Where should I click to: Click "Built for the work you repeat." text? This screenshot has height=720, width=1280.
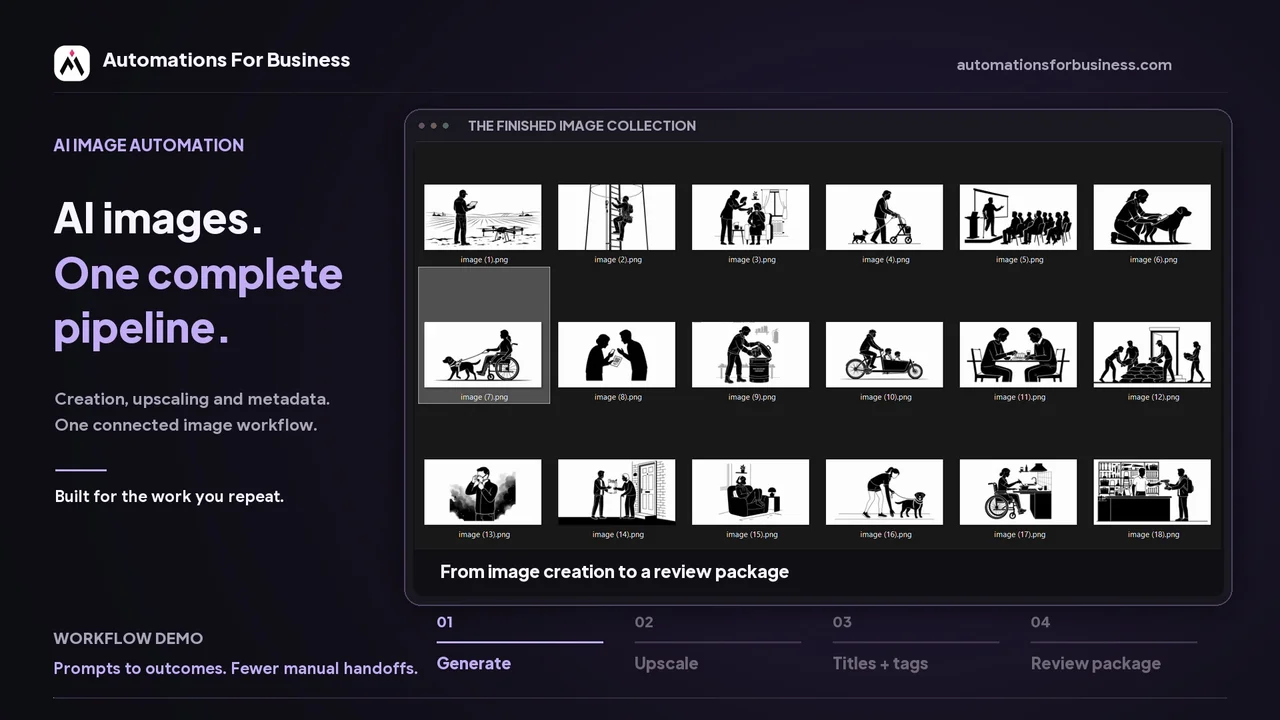click(x=169, y=496)
